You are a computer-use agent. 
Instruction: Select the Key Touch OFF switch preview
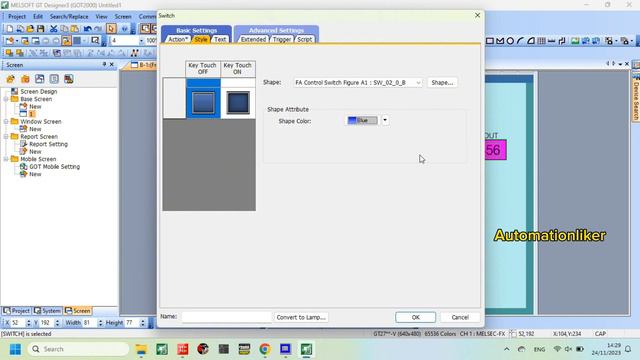[x=203, y=102]
